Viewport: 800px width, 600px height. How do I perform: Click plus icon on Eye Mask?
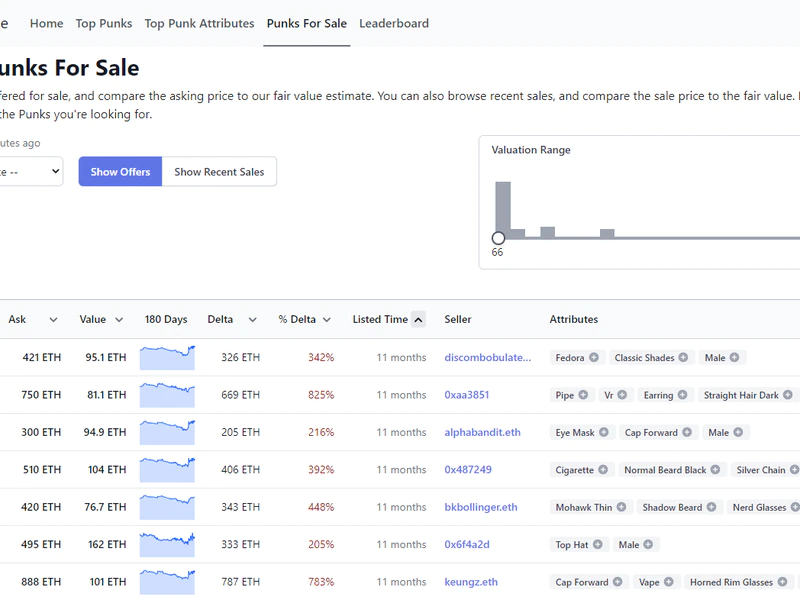[604, 432]
